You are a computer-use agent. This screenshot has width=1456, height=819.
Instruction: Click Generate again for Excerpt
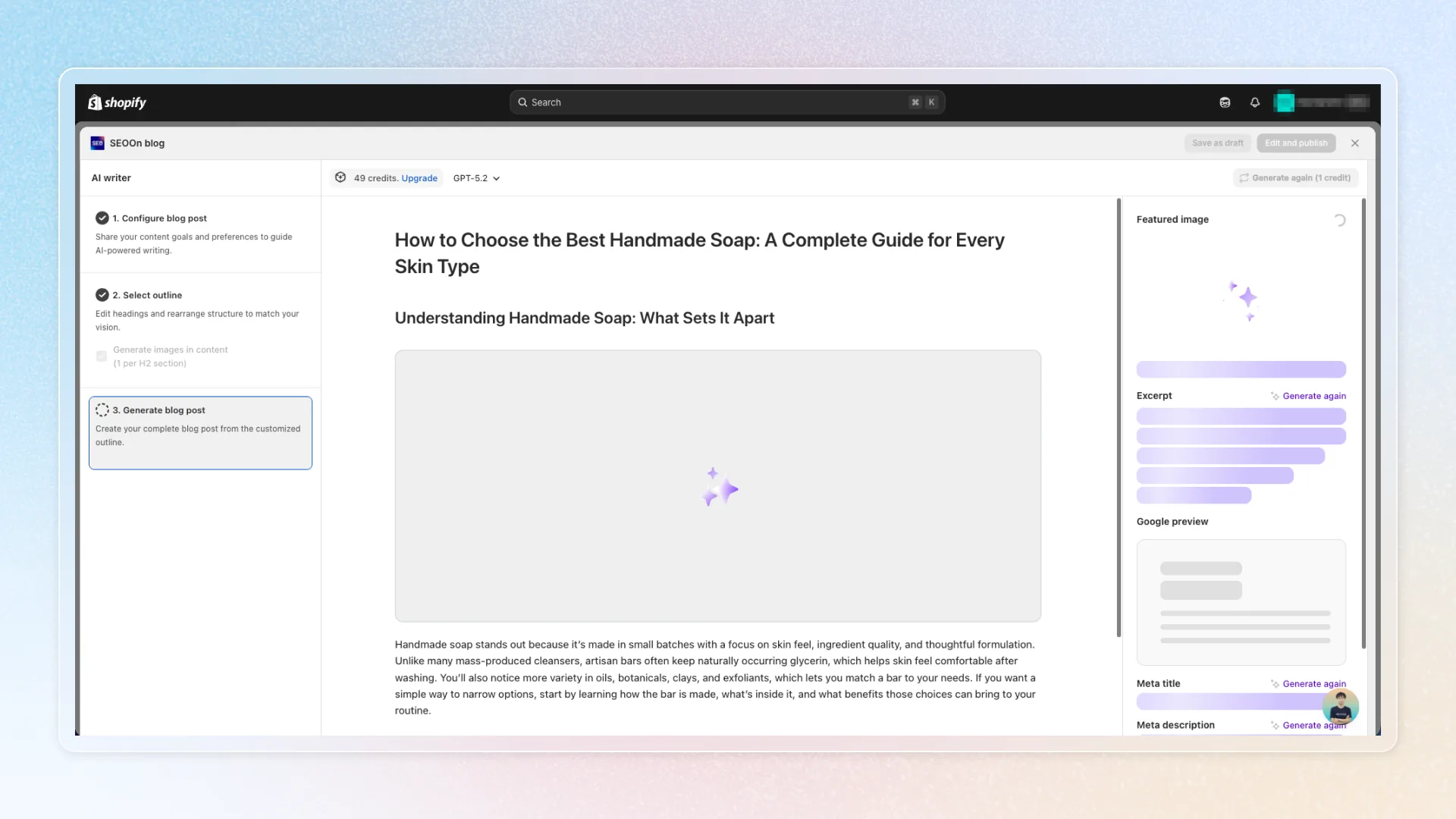point(1308,396)
